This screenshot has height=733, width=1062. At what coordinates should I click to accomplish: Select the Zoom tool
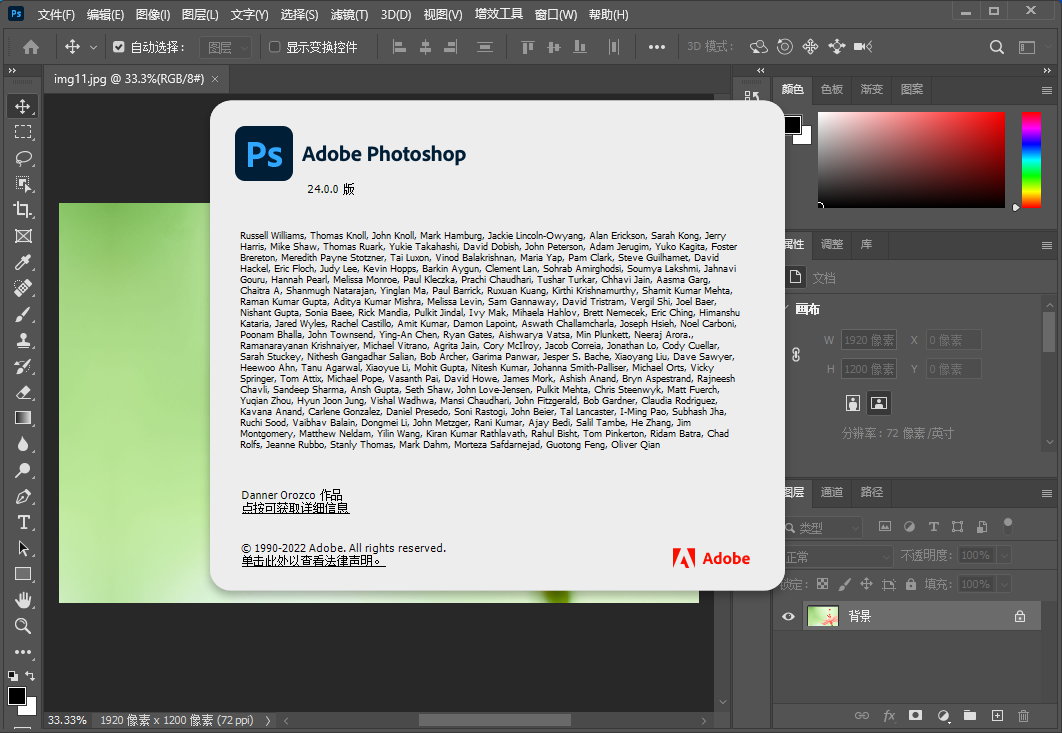click(x=22, y=626)
